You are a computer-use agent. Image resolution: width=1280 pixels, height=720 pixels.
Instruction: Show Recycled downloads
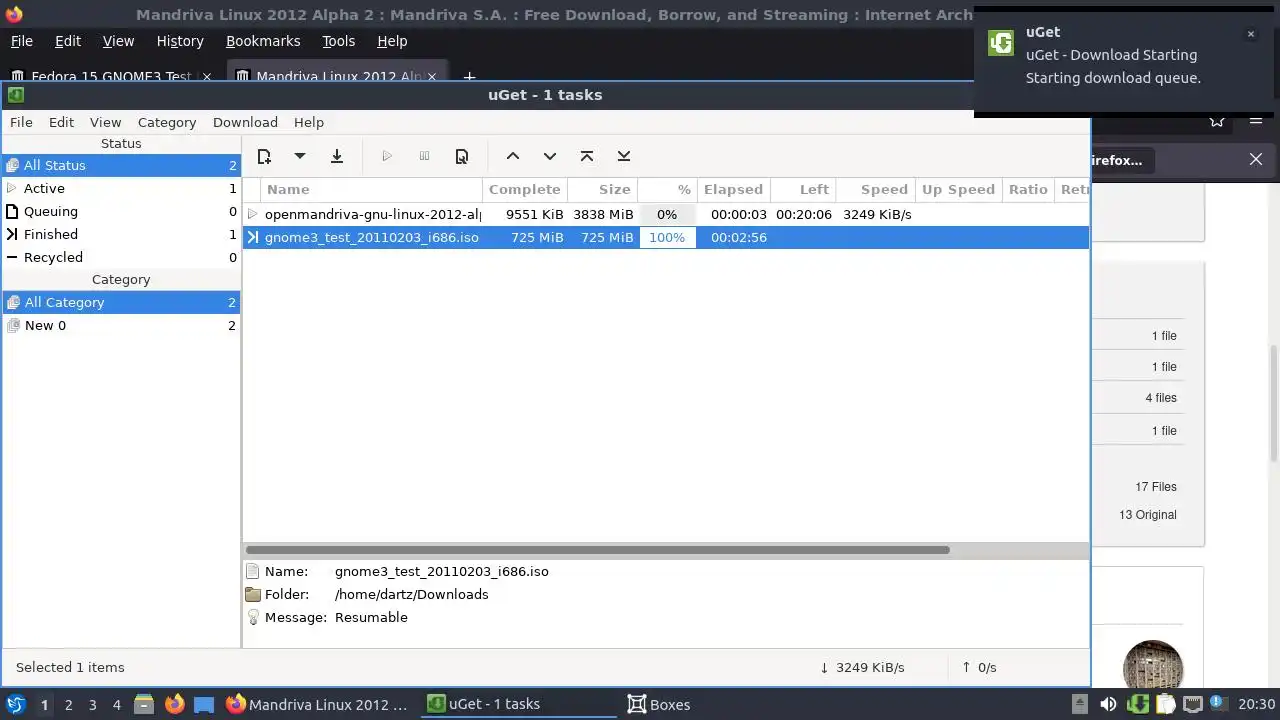coord(121,257)
